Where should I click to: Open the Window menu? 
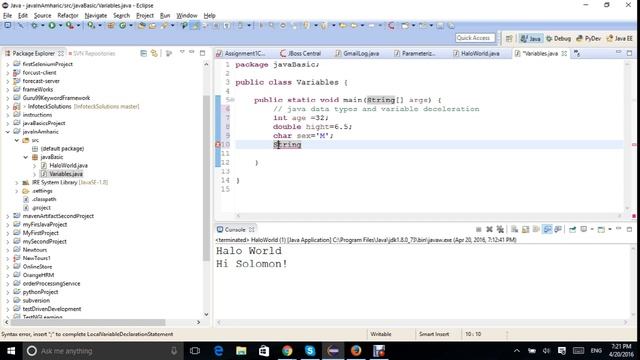point(187,16)
